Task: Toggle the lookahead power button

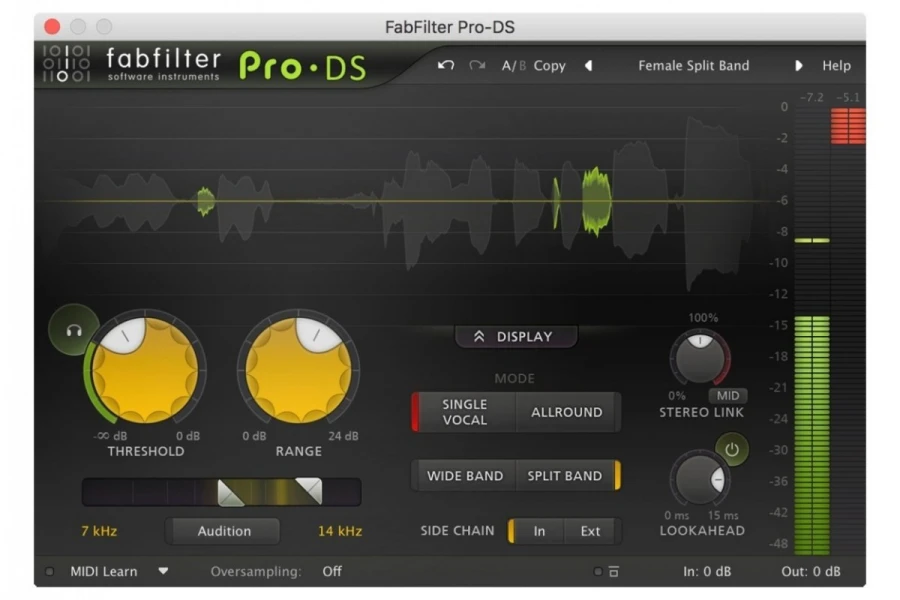Action: click(x=732, y=450)
